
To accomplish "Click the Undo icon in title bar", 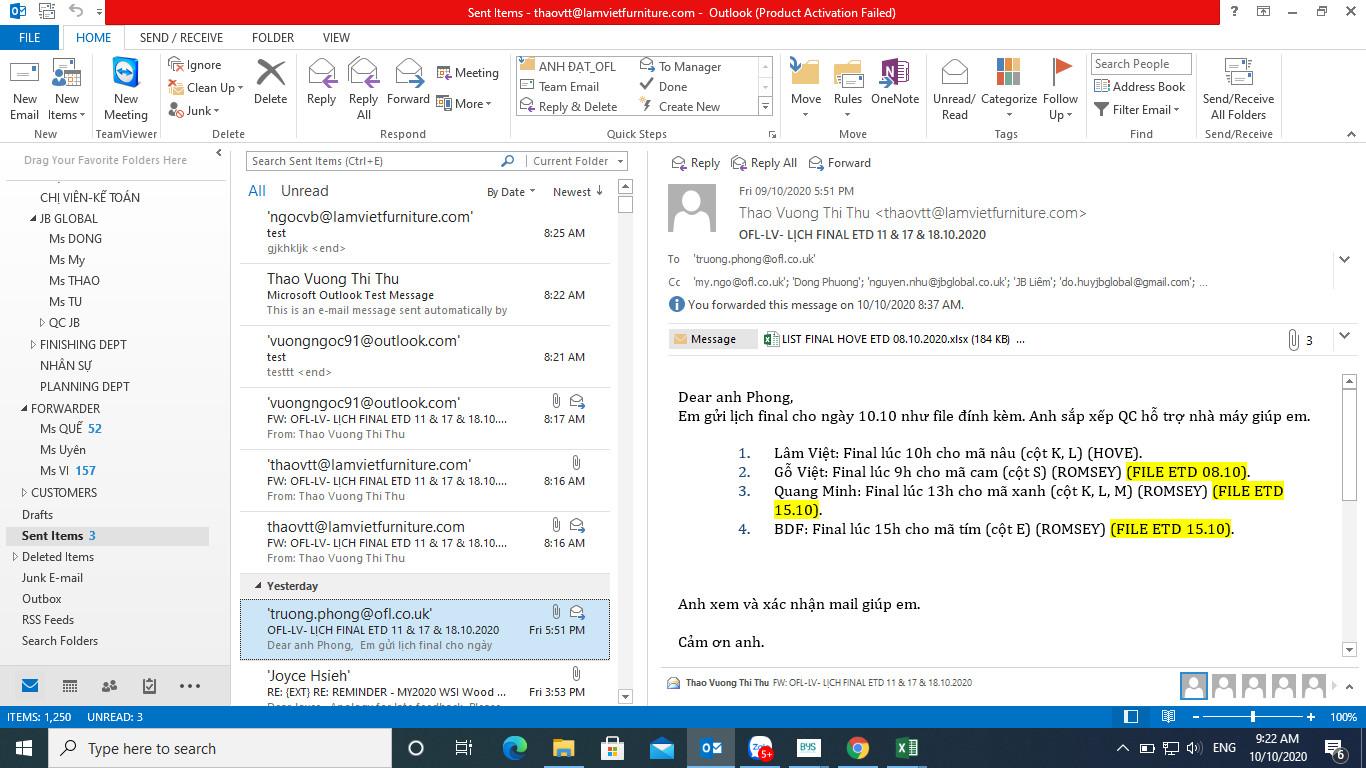I will (x=77, y=12).
